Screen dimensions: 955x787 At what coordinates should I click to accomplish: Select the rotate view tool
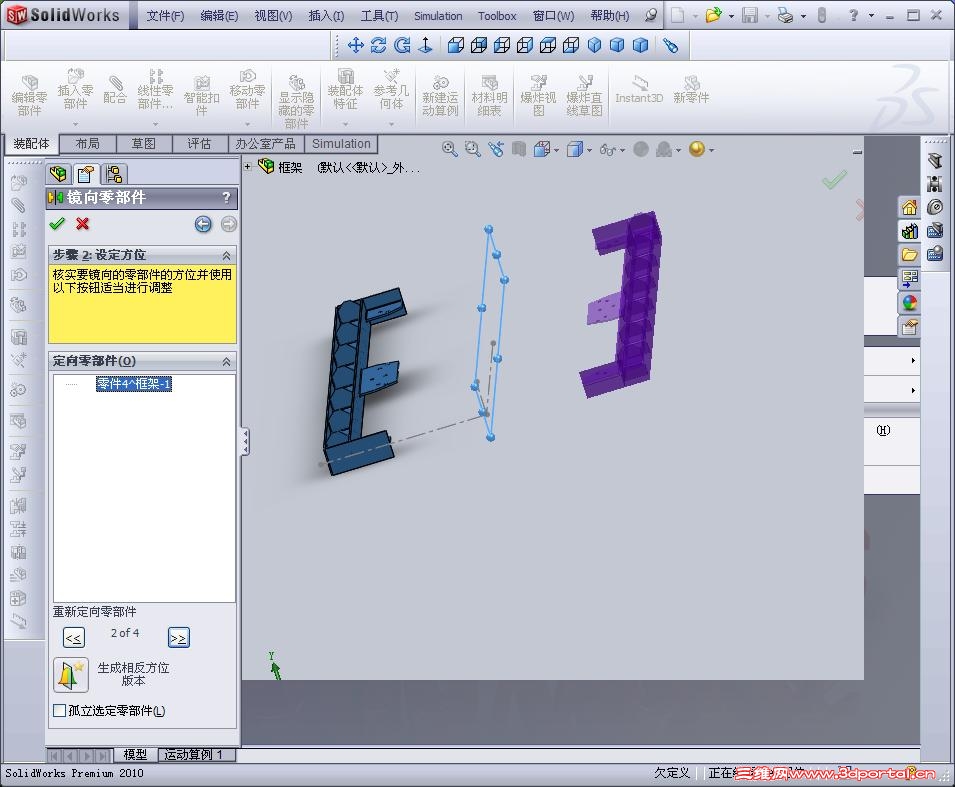pyautogui.click(x=378, y=45)
